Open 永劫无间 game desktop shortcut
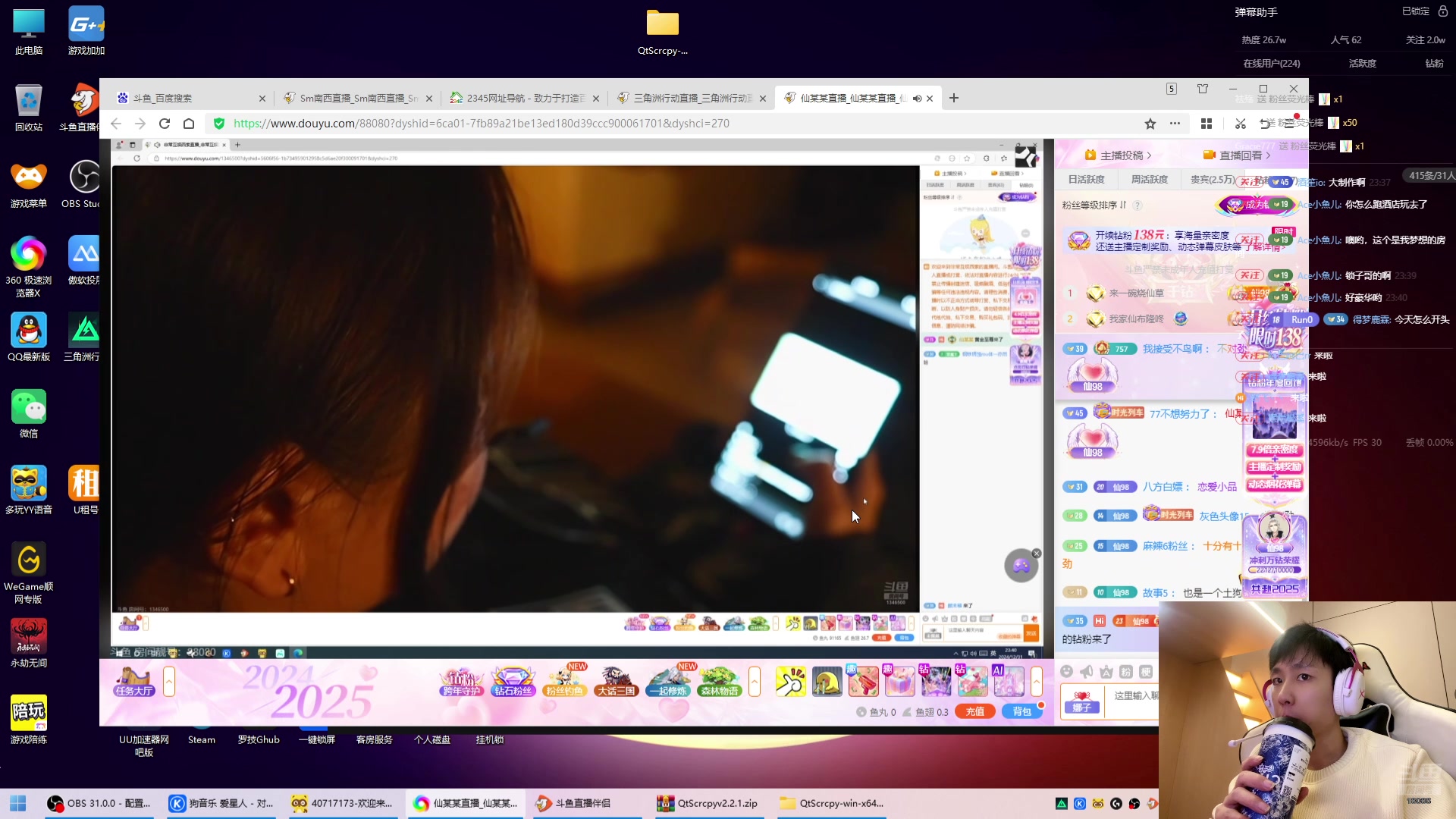 pos(29,643)
